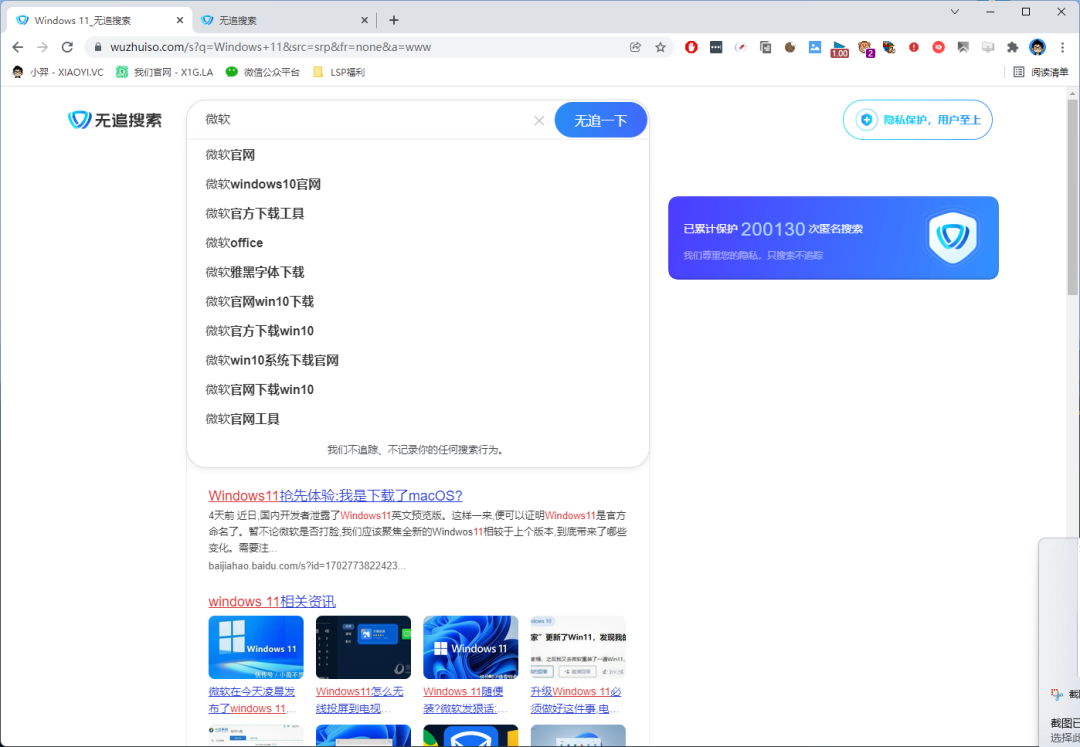This screenshot has height=747, width=1080.
Task: Open the AdBlock red stop-hand extension
Action: (691, 47)
